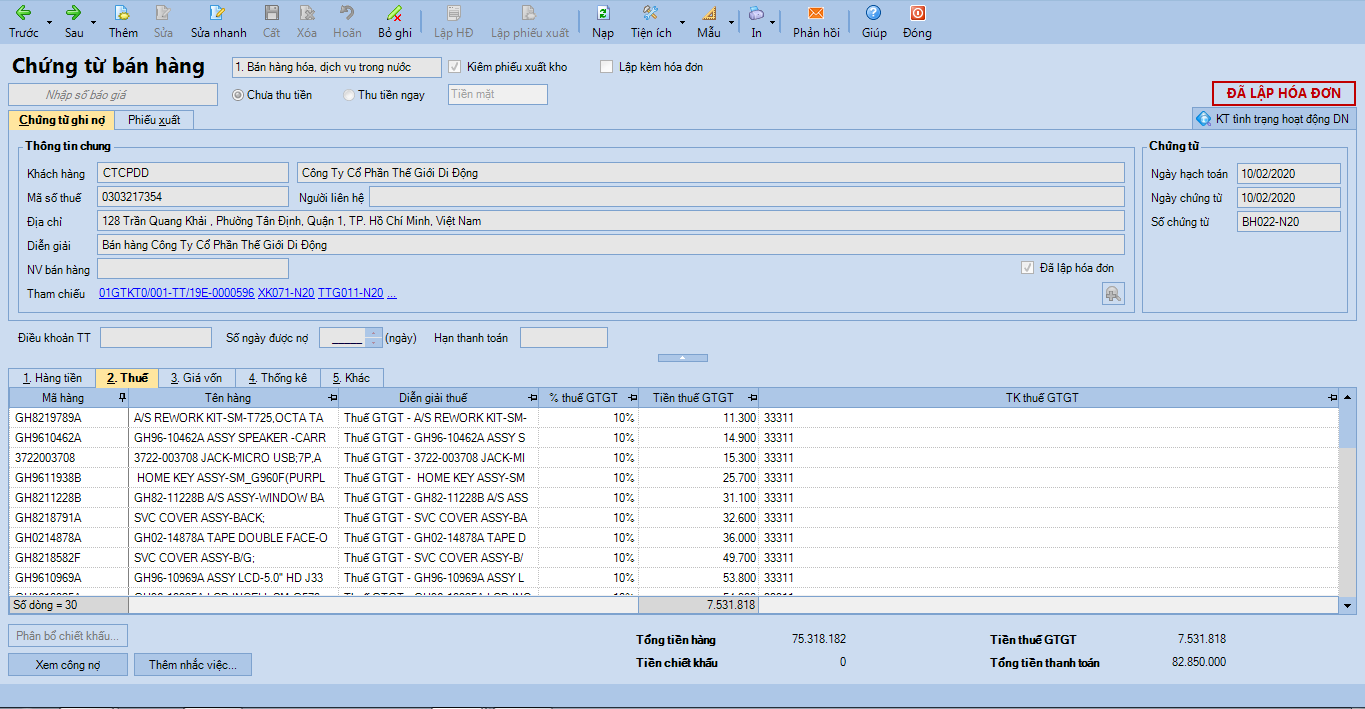This screenshot has width=1365, height=709.
Task: Click the Ngày hạch toán date field
Action: (x=1289, y=174)
